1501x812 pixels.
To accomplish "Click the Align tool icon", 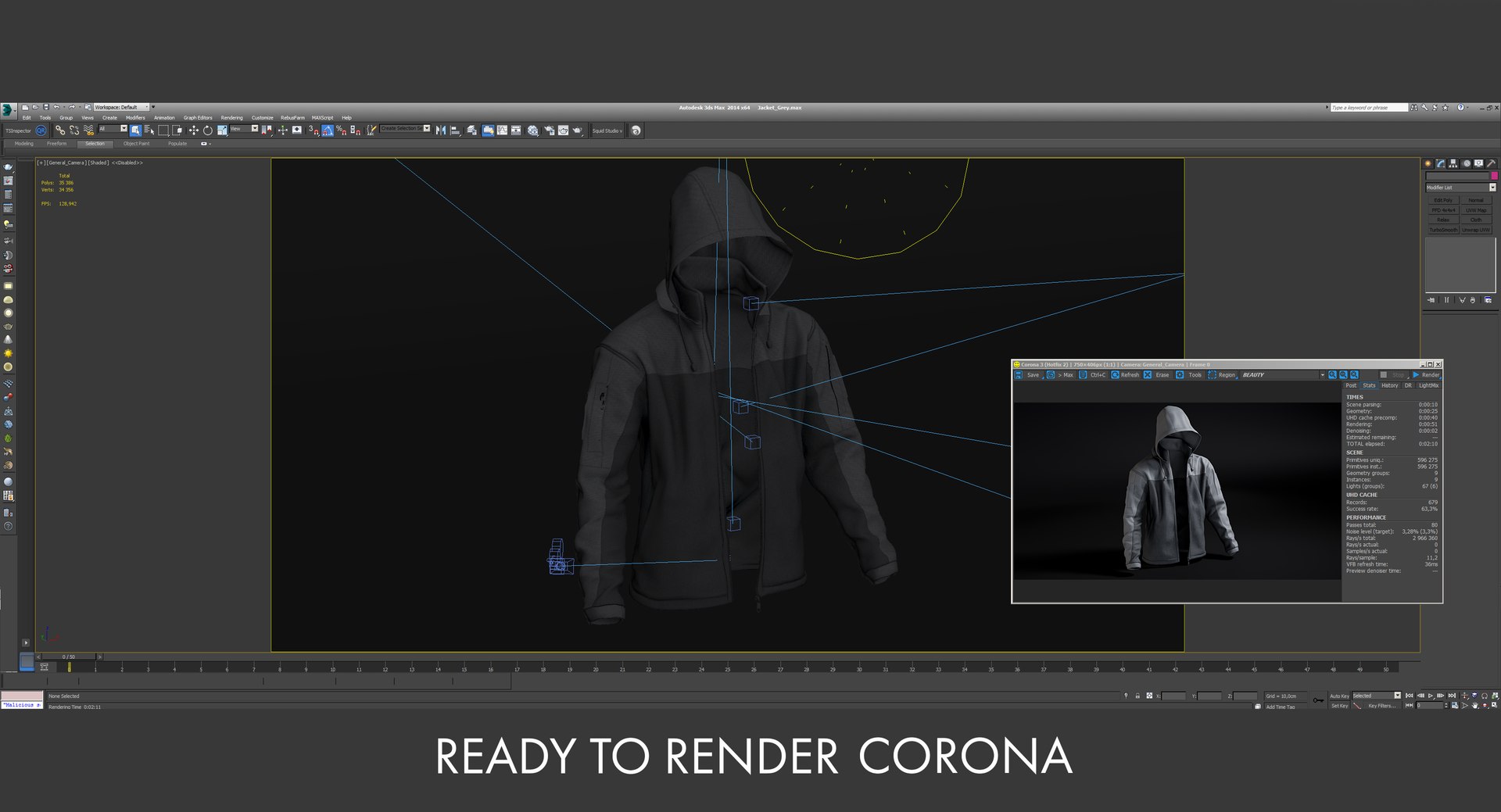I will pyautogui.click(x=454, y=131).
